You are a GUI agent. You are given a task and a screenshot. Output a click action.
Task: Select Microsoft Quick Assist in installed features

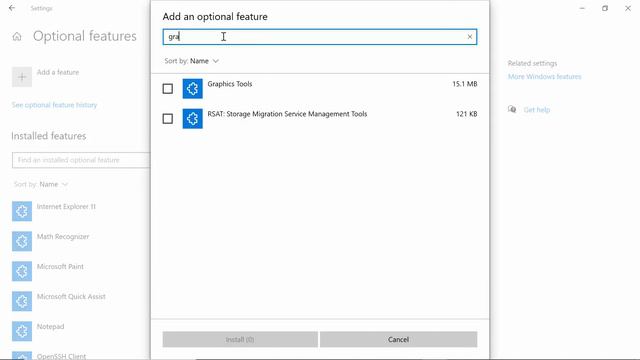[x=71, y=297]
